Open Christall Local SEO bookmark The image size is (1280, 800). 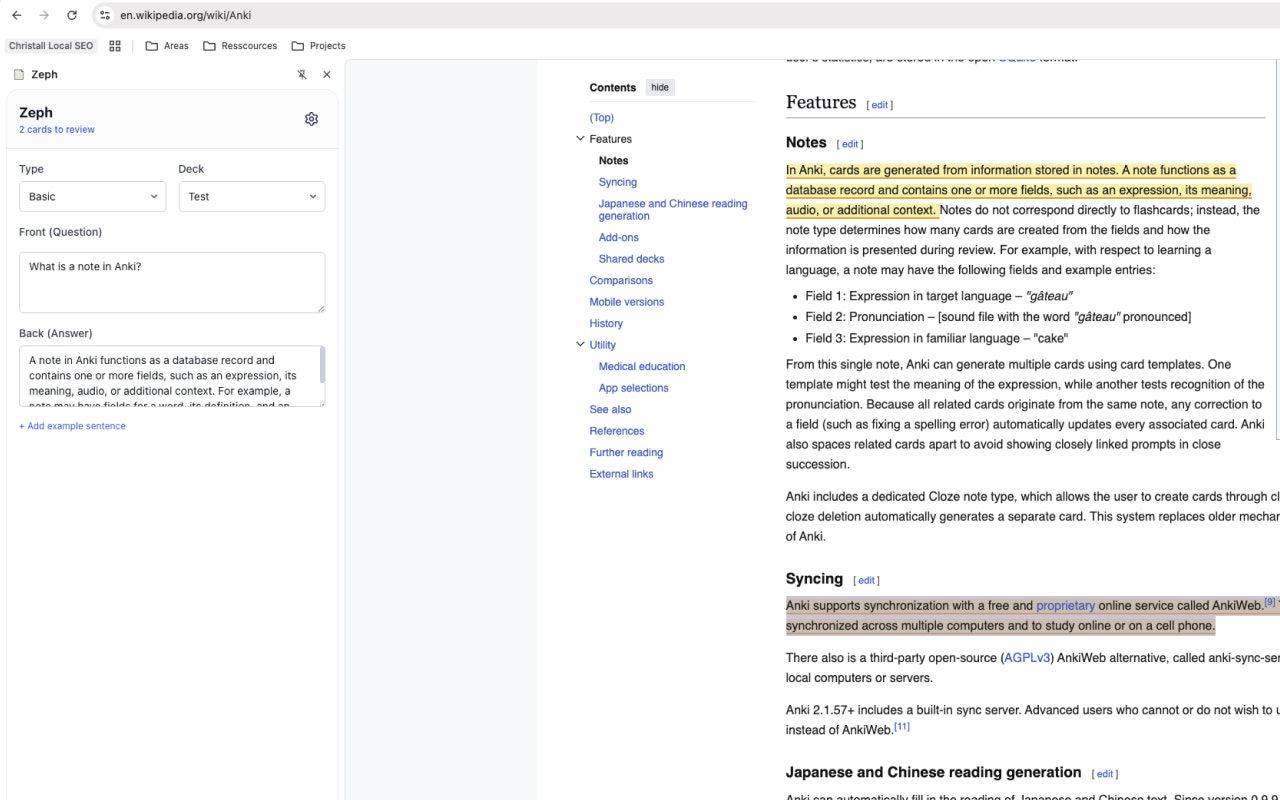pos(51,46)
